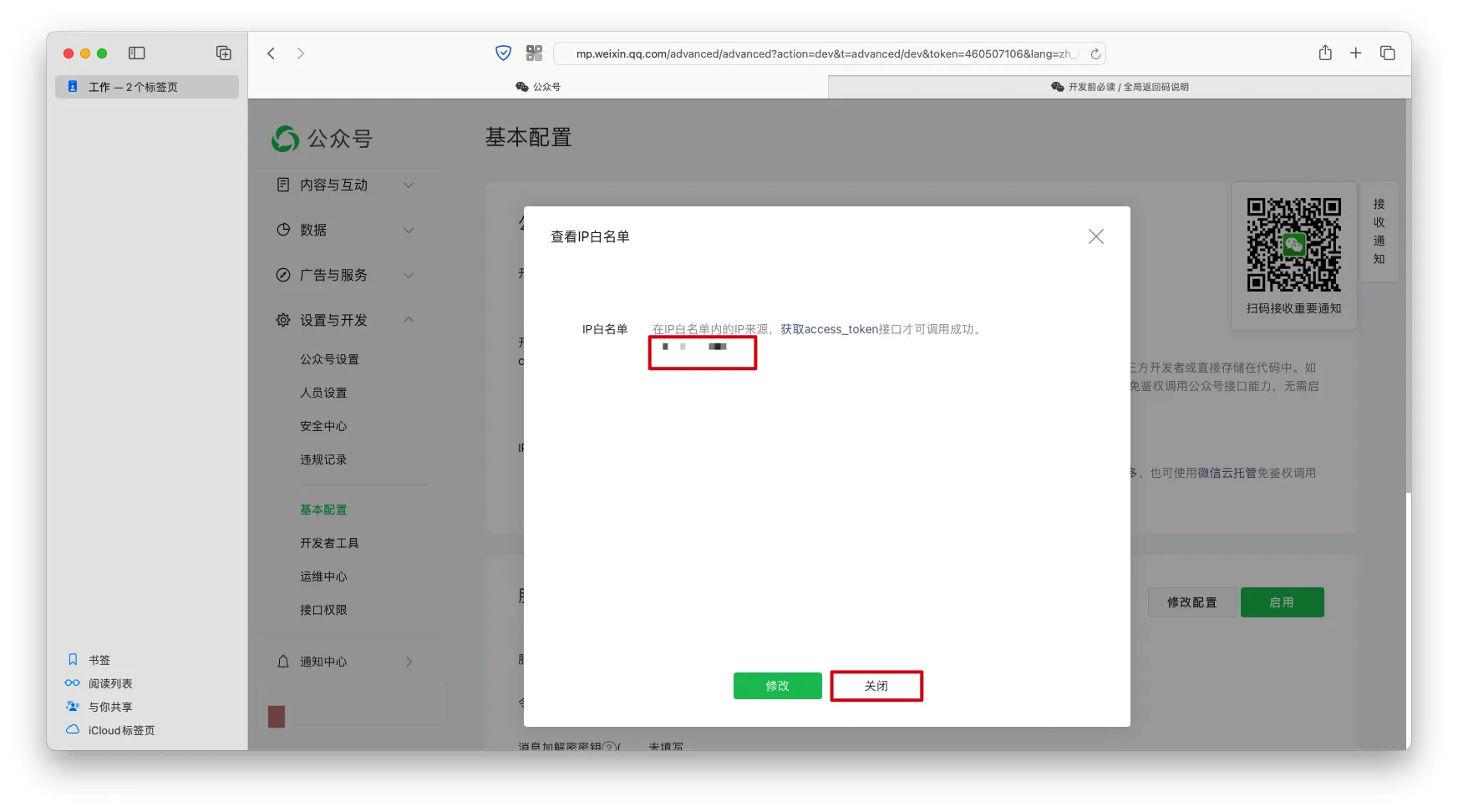Click the 关闭 button in dialog

tap(876, 686)
